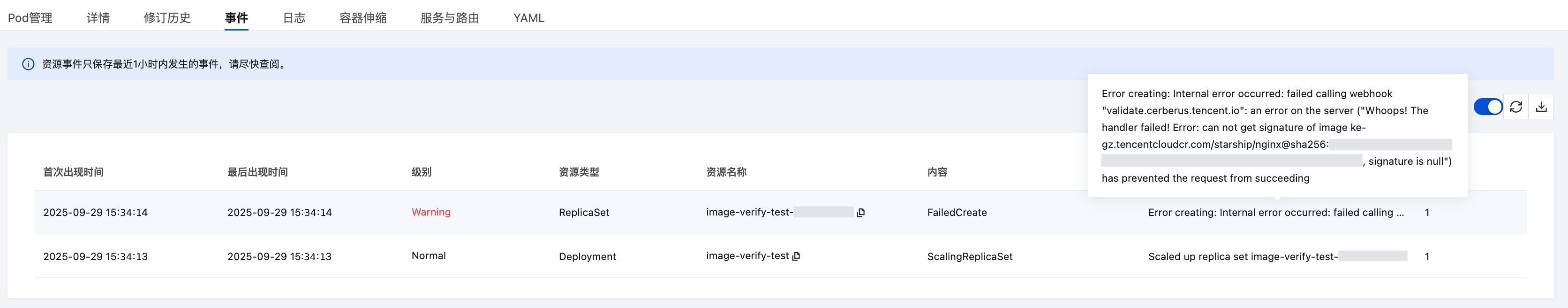Viewport: 1568px width, 308px height.
Task: Copy the image-verify-test Deployment name
Action: coord(796,256)
